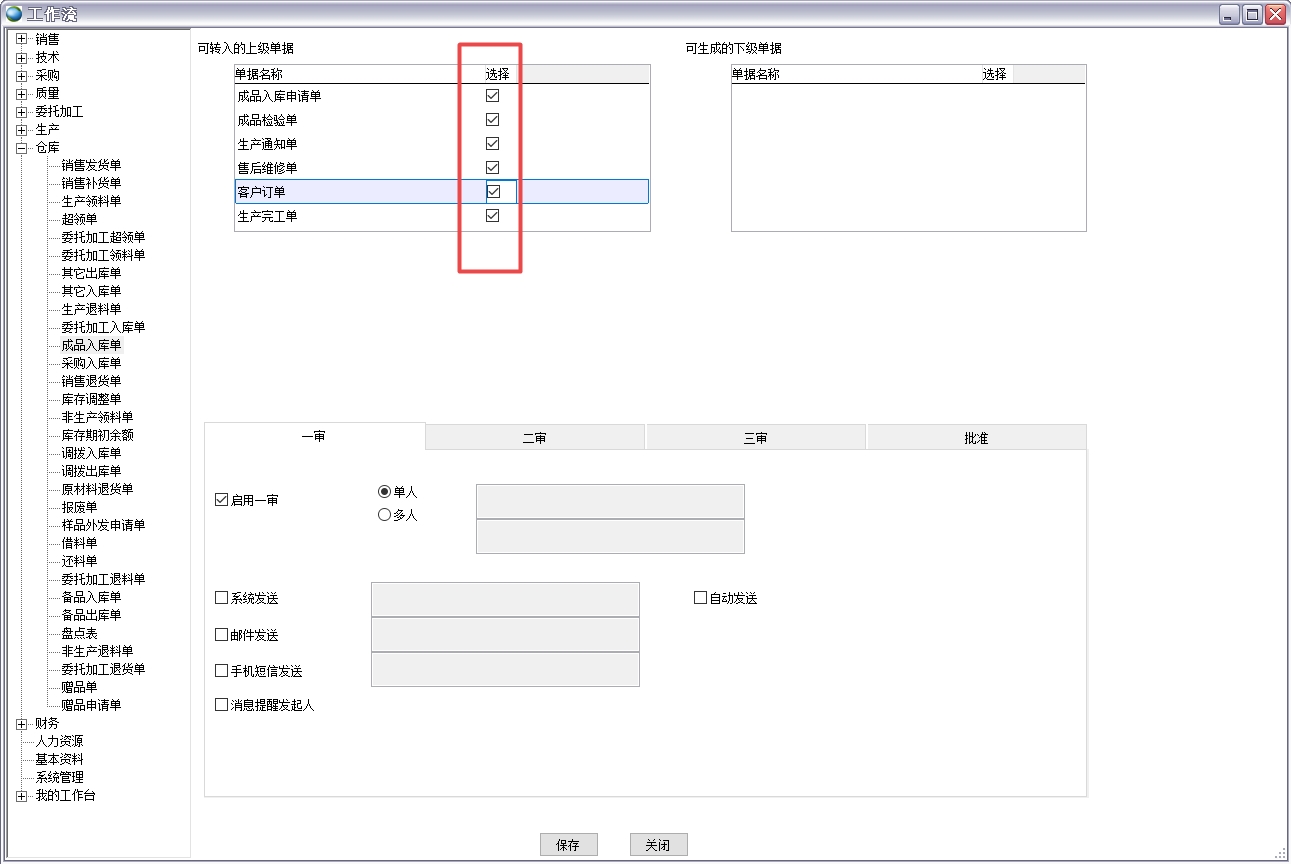Uncheck the 成品入库申请单 checkbox

pyautogui.click(x=492, y=96)
